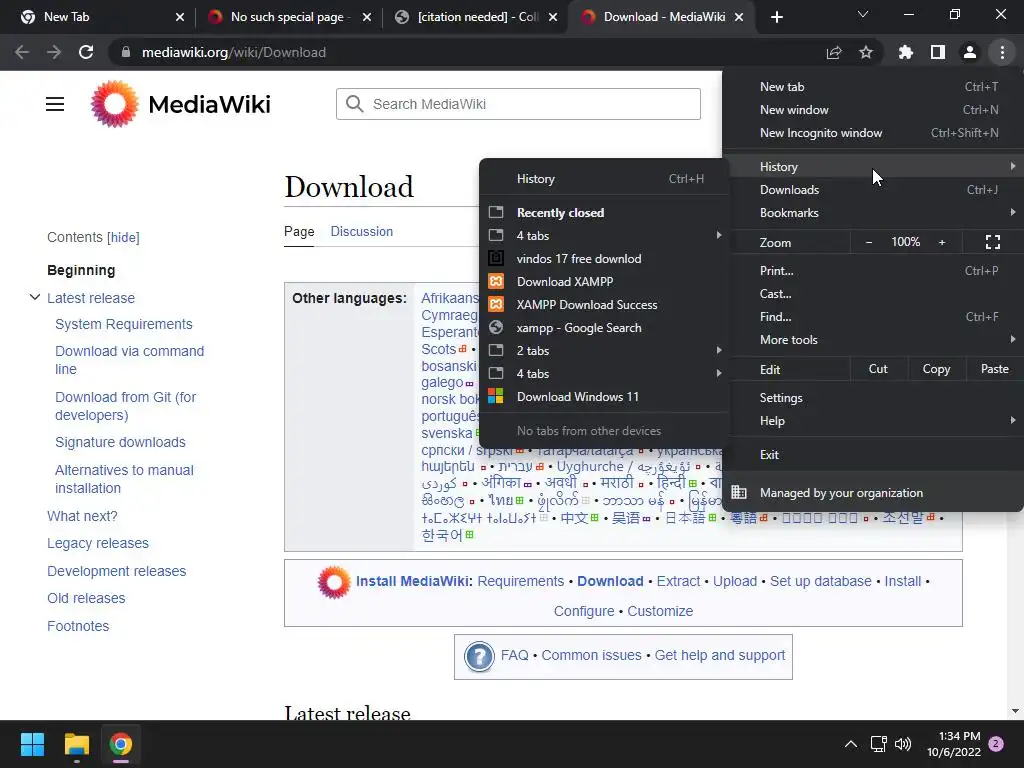Hide the Contents sidebar list

coord(123,237)
